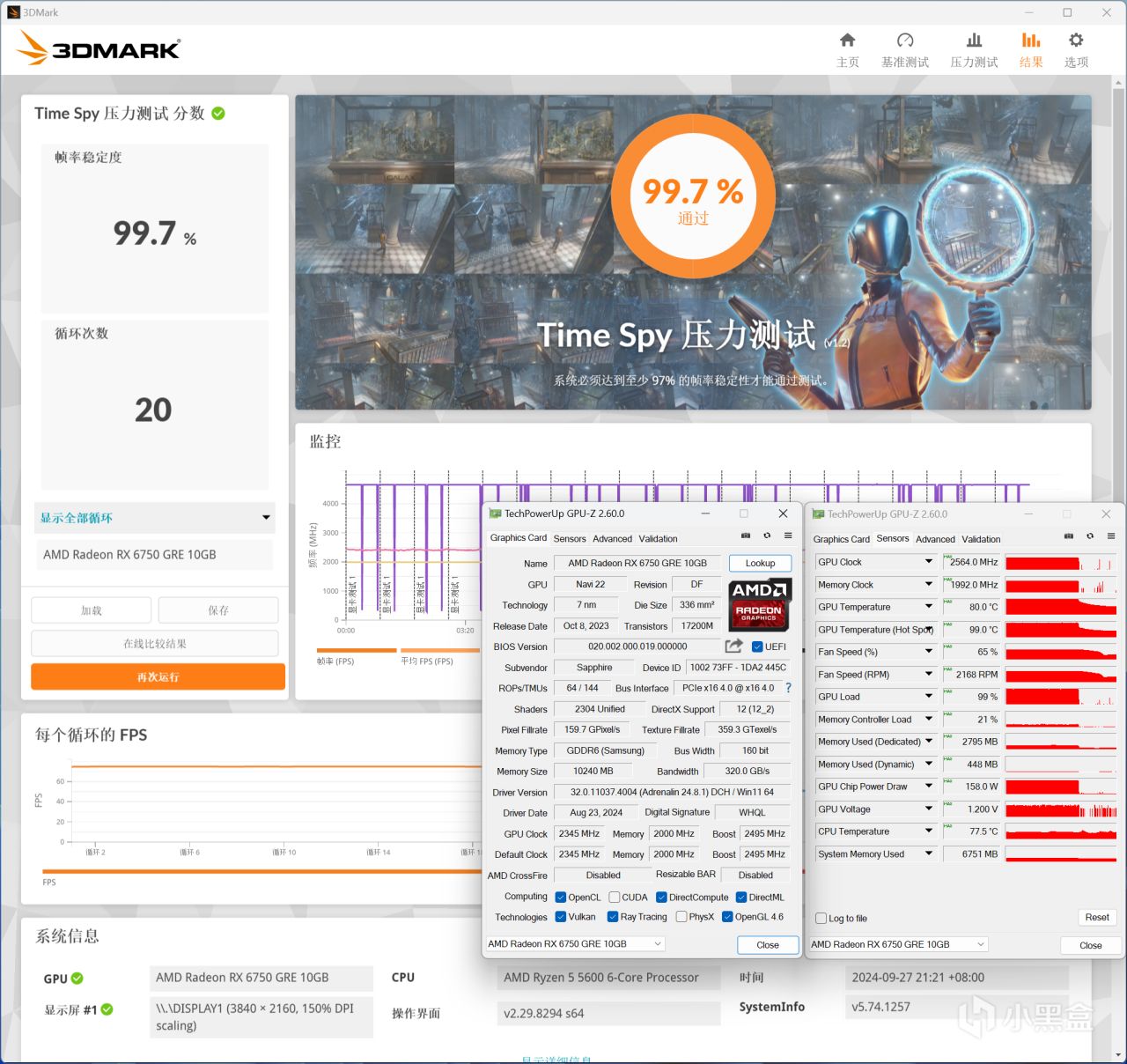Screen dimensions: 1127x1064
Task: Click the green checkmark next to 显示屏 #1
Action: pos(107,1009)
